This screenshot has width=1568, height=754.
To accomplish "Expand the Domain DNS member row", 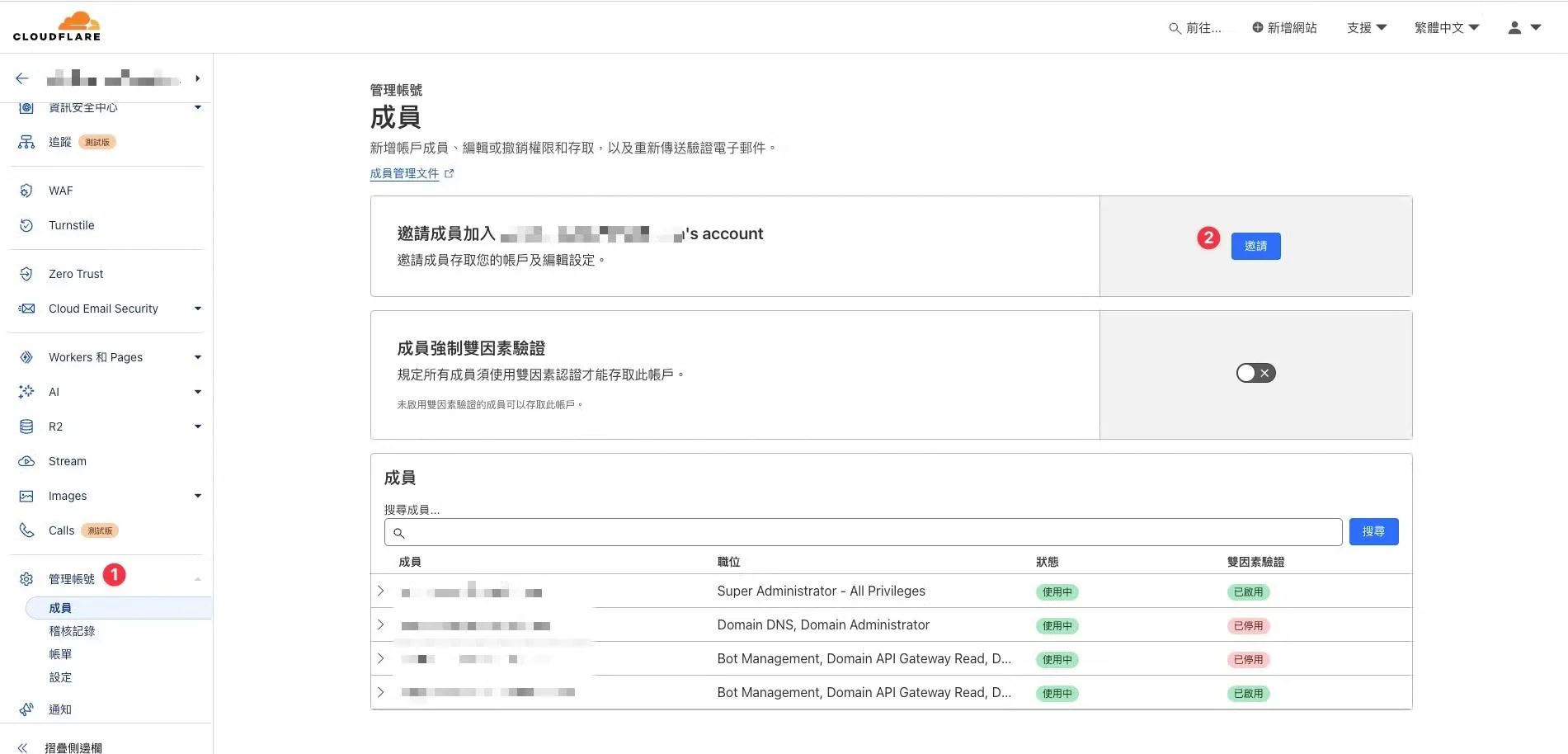I will [380, 624].
